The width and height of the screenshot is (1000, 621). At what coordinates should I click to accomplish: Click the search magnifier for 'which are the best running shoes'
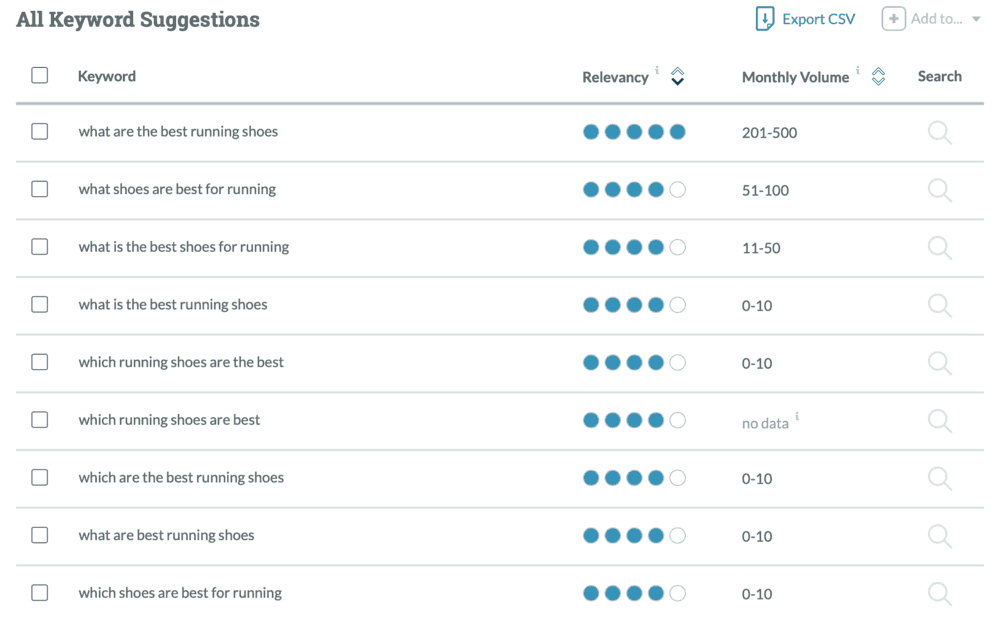click(939, 478)
